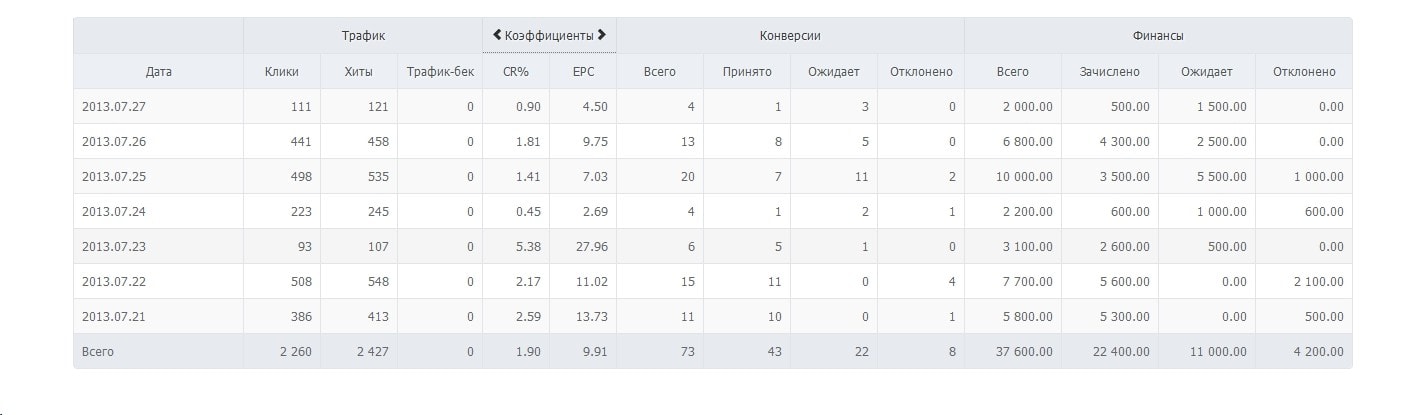Click the Коэффициенты group header label

[x=549, y=35]
